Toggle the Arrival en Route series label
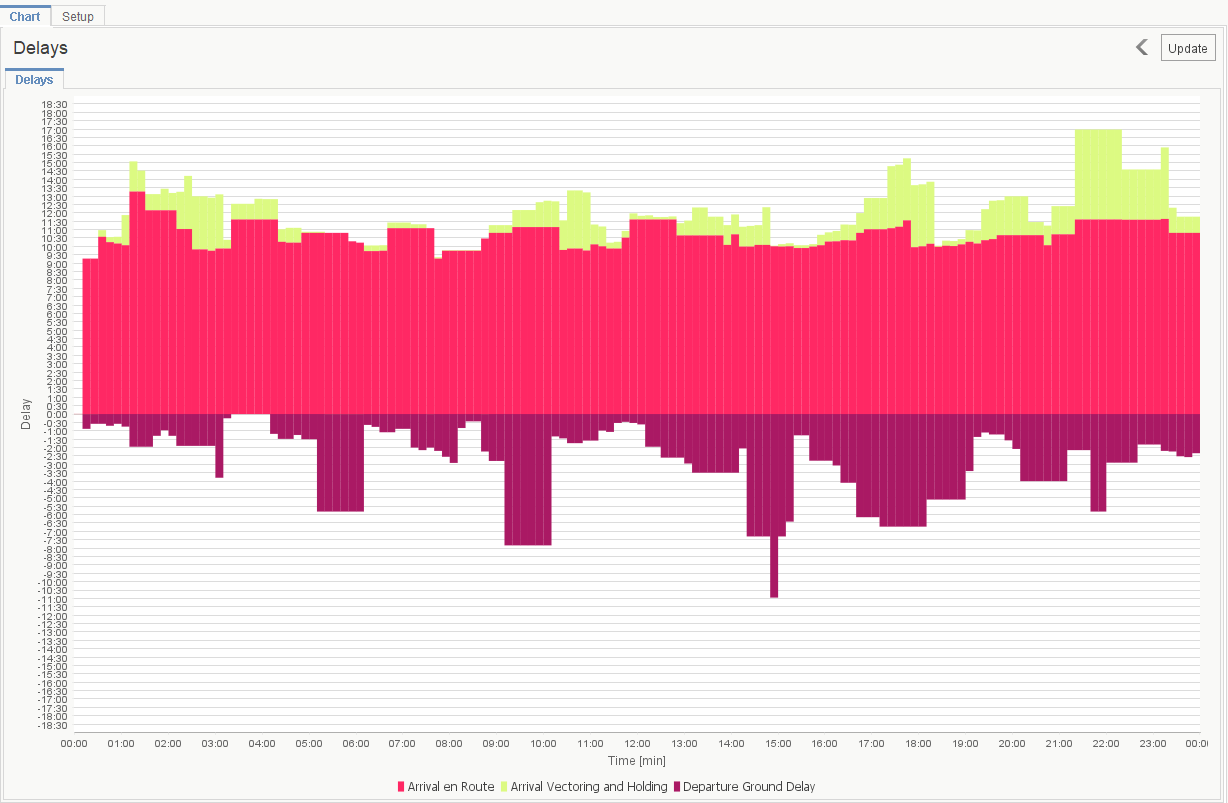 pyautogui.click(x=451, y=787)
